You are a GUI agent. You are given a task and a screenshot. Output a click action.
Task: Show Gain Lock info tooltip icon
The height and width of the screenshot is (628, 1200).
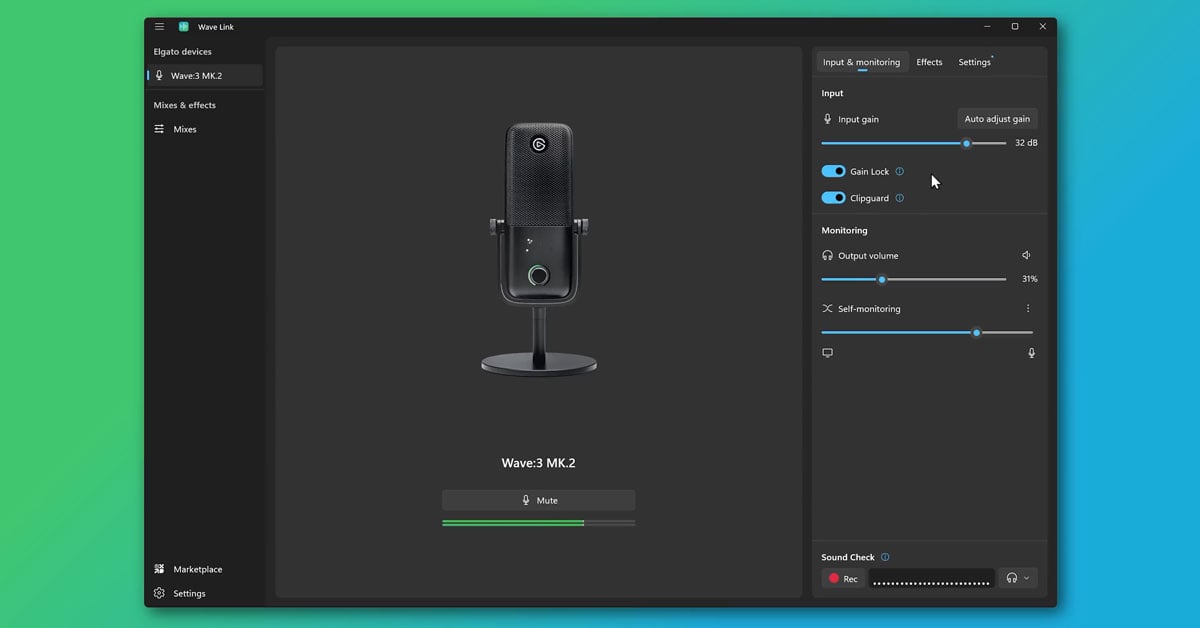(x=899, y=171)
